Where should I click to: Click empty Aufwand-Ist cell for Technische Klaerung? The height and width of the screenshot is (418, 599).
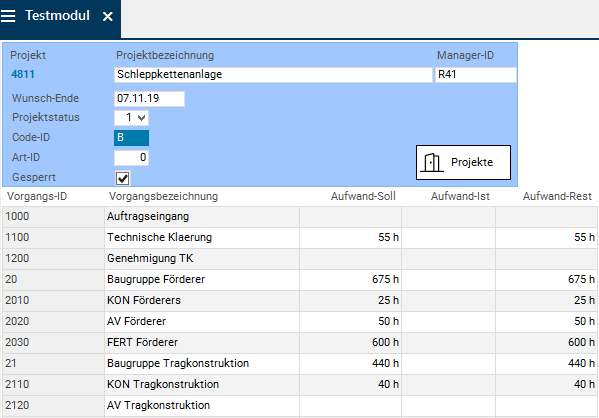[448, 238]
